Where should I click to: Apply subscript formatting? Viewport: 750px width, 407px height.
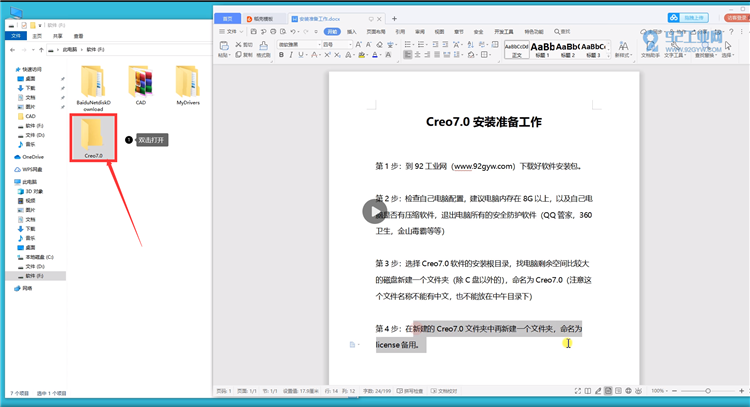coord(337,55)
